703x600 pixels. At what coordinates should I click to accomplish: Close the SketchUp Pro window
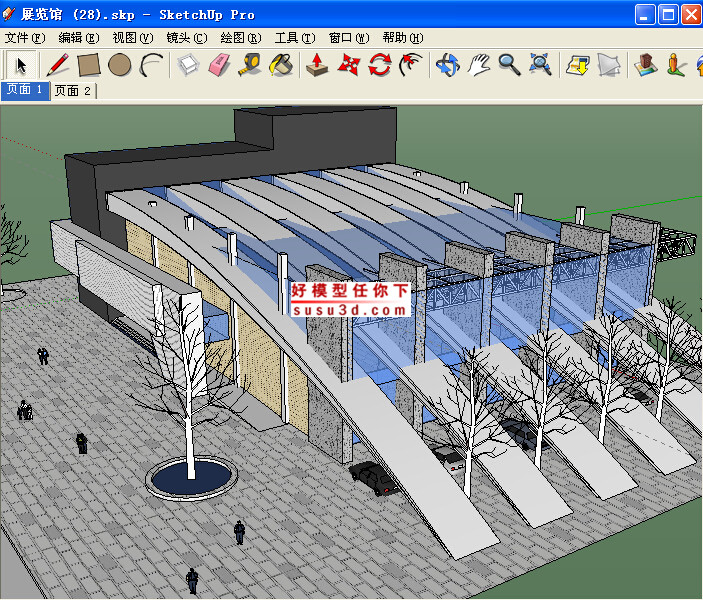691,15
